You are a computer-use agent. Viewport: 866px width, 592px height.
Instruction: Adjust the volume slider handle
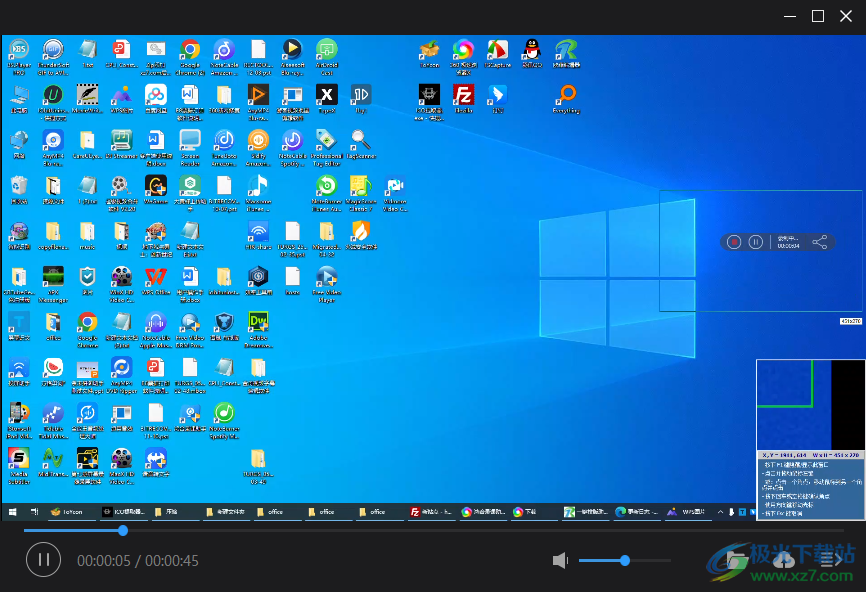point(625,561)
